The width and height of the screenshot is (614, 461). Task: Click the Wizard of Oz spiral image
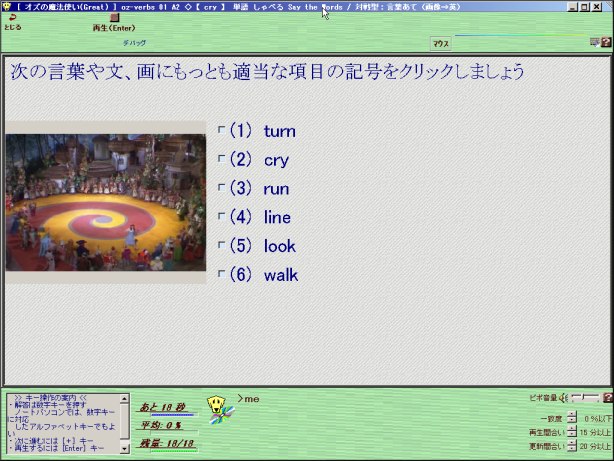[105, 203]
